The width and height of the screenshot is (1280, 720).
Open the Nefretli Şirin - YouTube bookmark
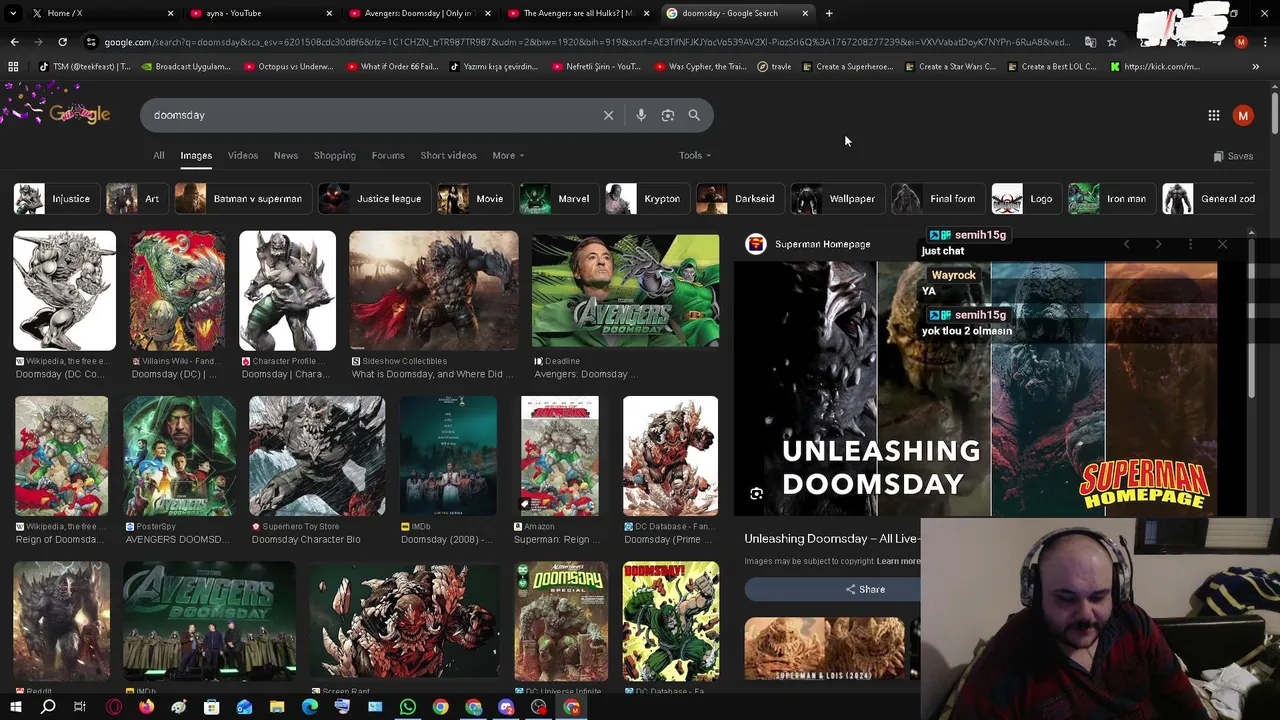(596, 67)
